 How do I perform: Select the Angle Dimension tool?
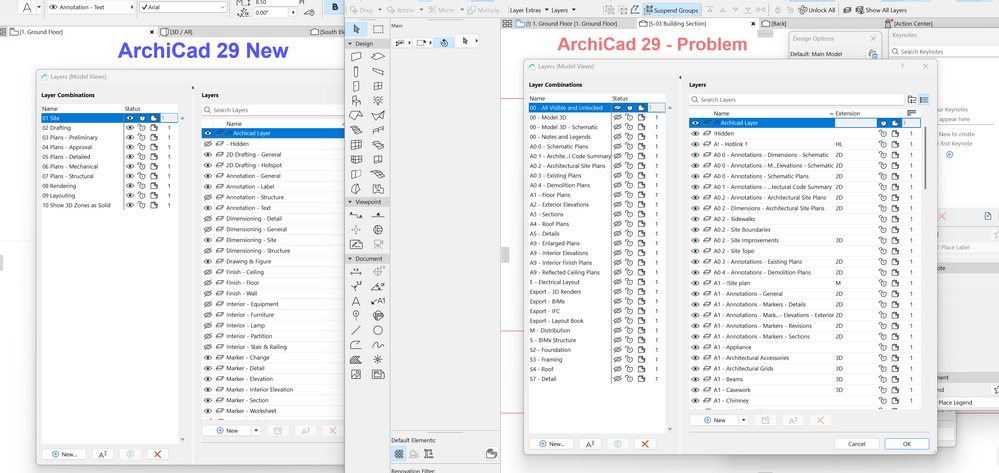[378, 287]
